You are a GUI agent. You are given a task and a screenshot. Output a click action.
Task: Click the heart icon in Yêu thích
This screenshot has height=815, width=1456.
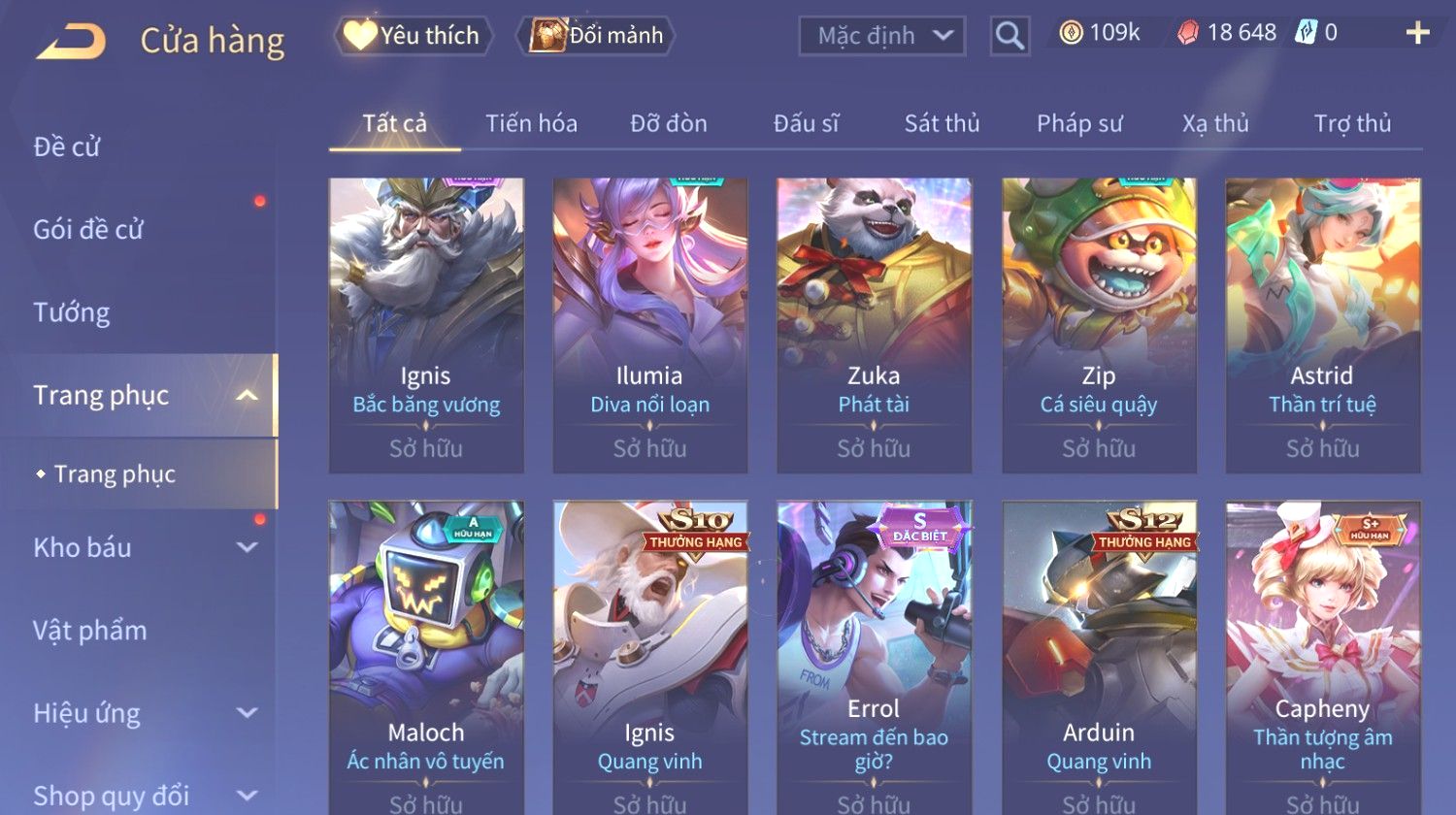tap(359, 36)
